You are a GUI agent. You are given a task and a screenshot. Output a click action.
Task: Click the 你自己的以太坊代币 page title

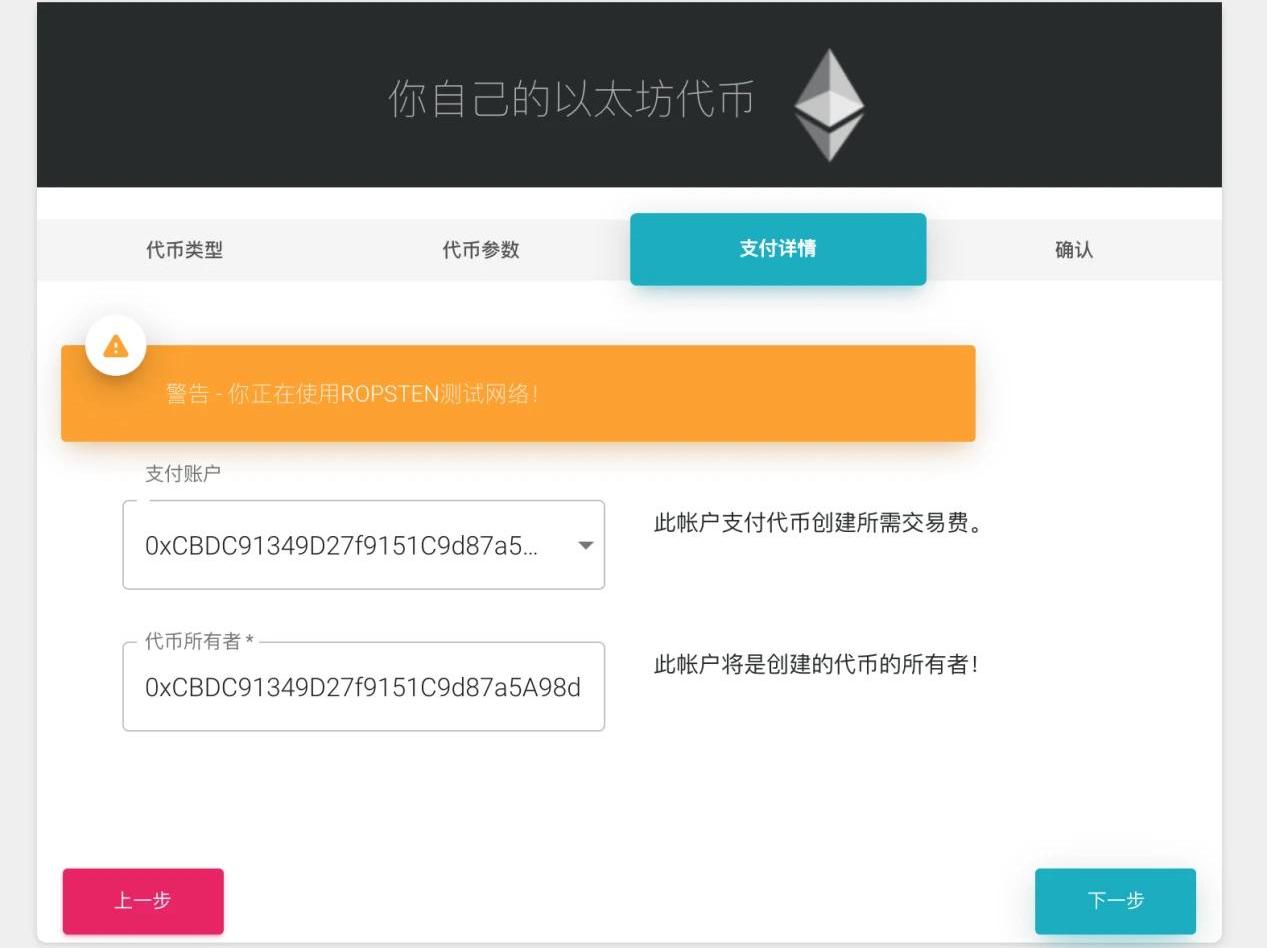point(571,100)
